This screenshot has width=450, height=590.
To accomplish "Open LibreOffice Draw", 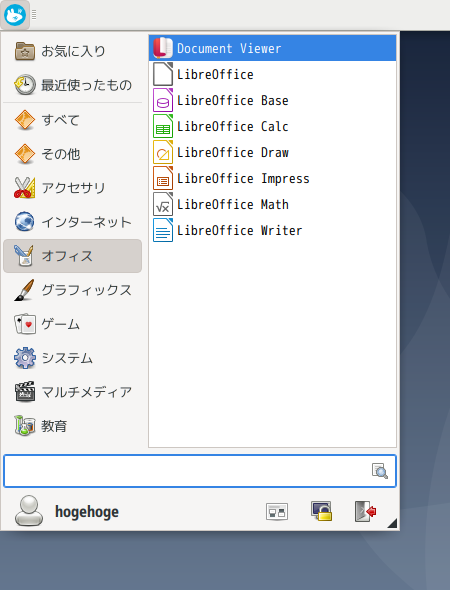I will [x=272, y=152].
